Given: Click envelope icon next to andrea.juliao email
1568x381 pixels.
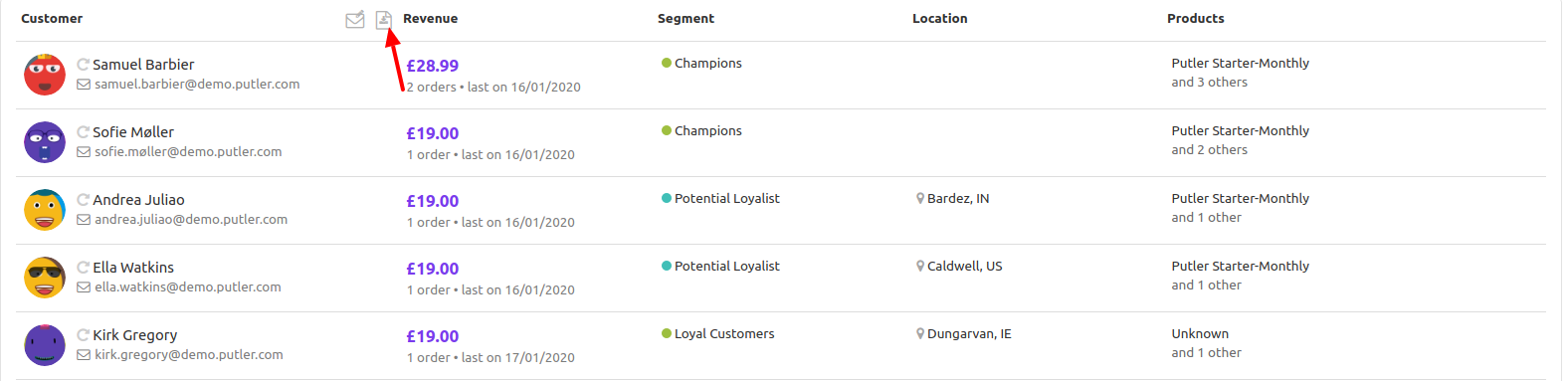Looking at the screenshot, I should coord(84,220).
